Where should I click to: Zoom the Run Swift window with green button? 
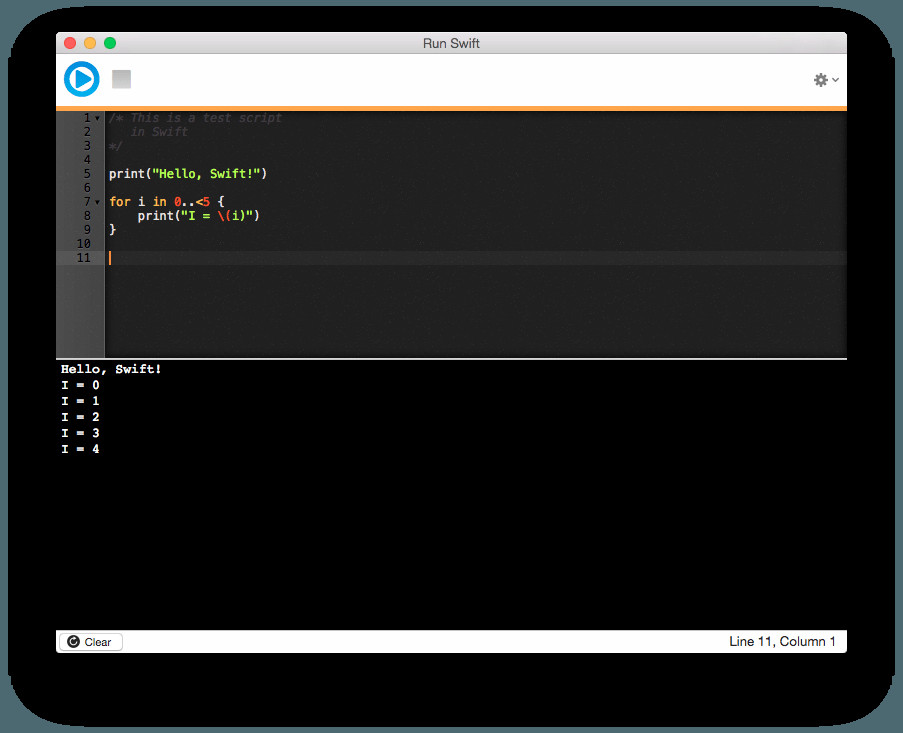[x=110, y=43]
